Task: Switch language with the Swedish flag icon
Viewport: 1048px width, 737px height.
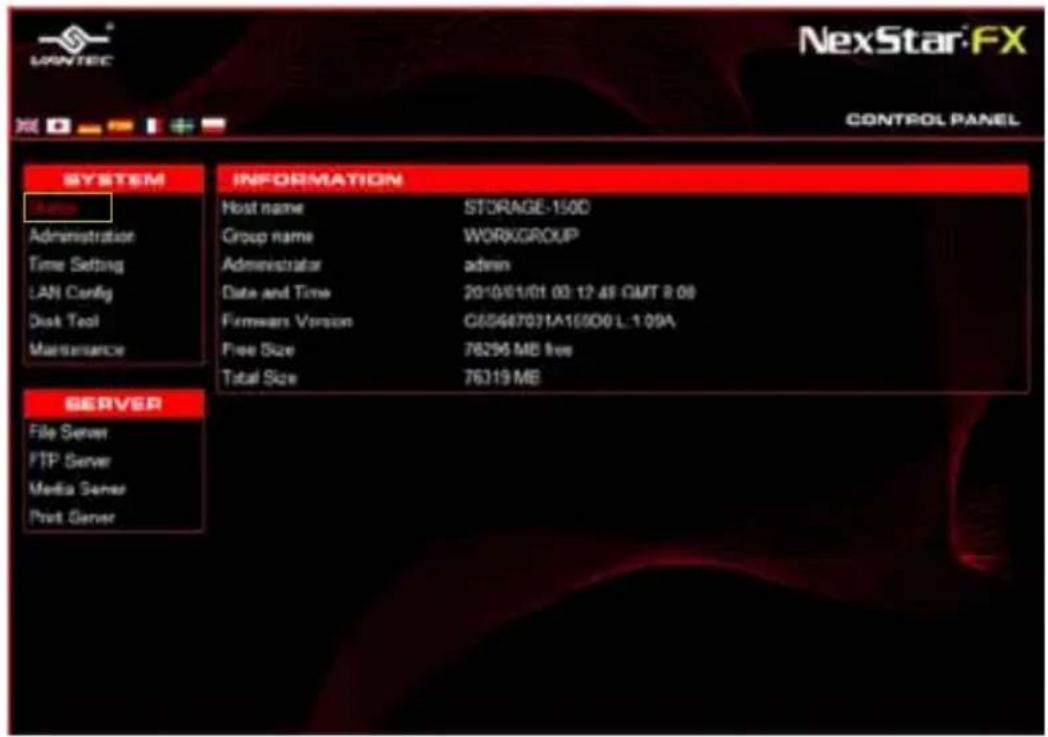Action: (182, 126)
